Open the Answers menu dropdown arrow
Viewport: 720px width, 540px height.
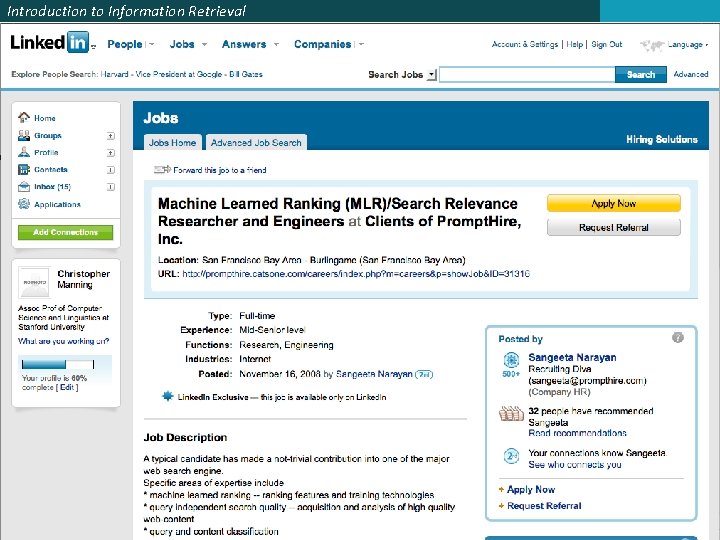276,45
